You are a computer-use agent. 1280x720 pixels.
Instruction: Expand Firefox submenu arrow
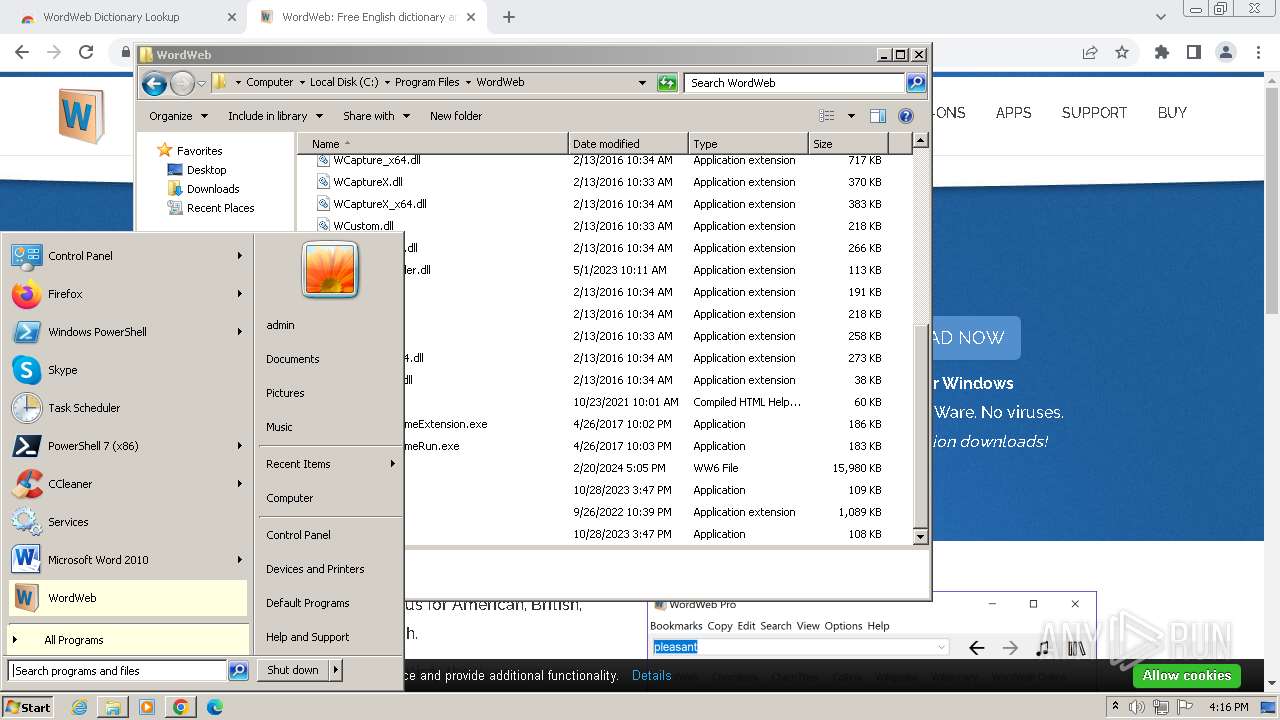coord(240,294)
